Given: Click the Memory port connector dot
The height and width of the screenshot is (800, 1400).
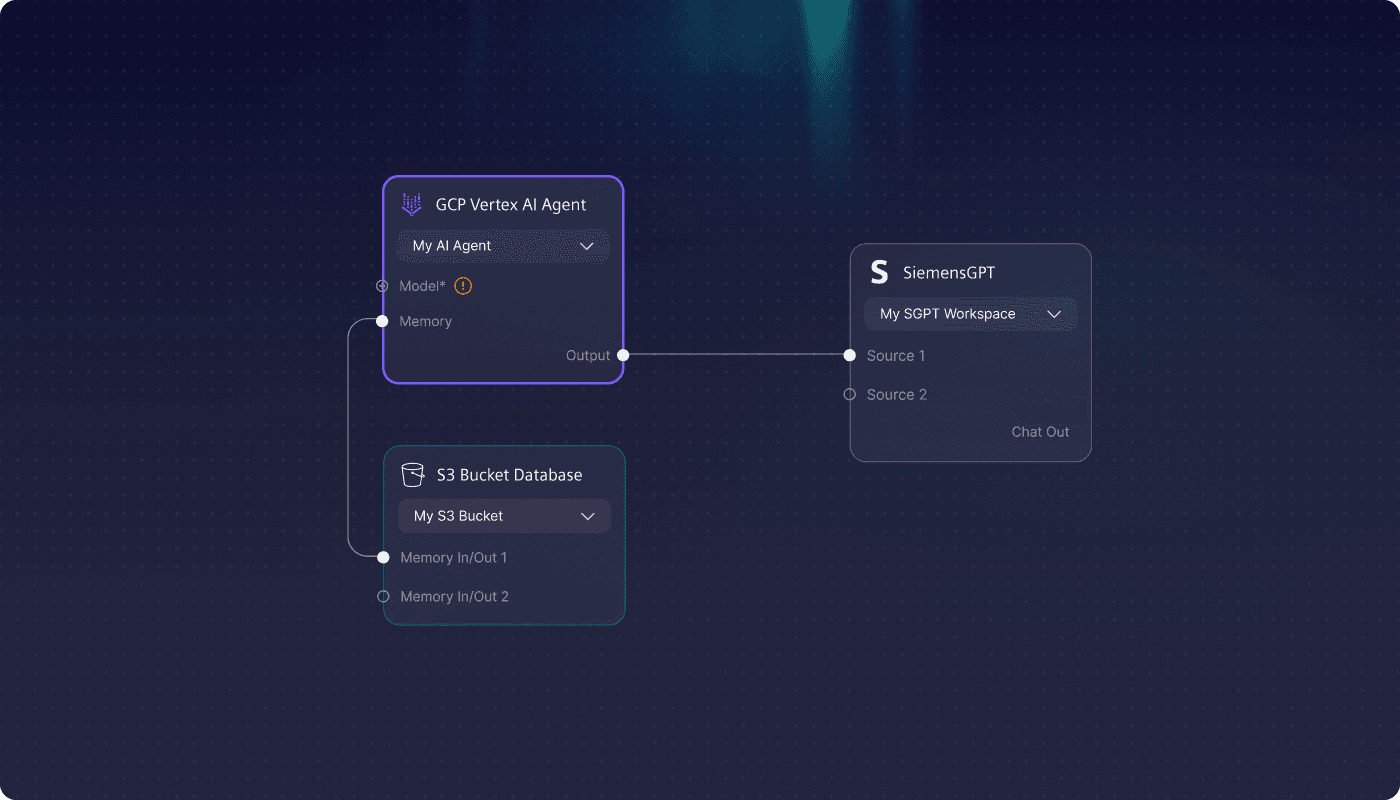Looking at the screenshot, I should point(382,321).
